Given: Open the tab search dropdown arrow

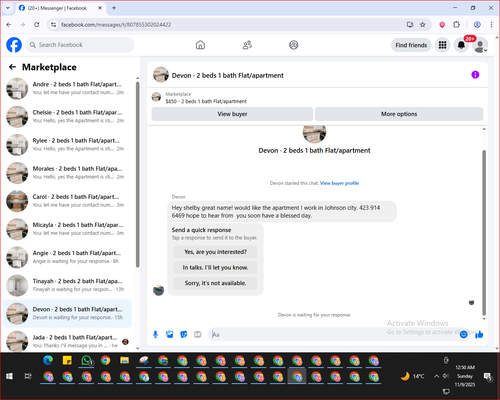Looking at the screenshot, I should [8, 8].
